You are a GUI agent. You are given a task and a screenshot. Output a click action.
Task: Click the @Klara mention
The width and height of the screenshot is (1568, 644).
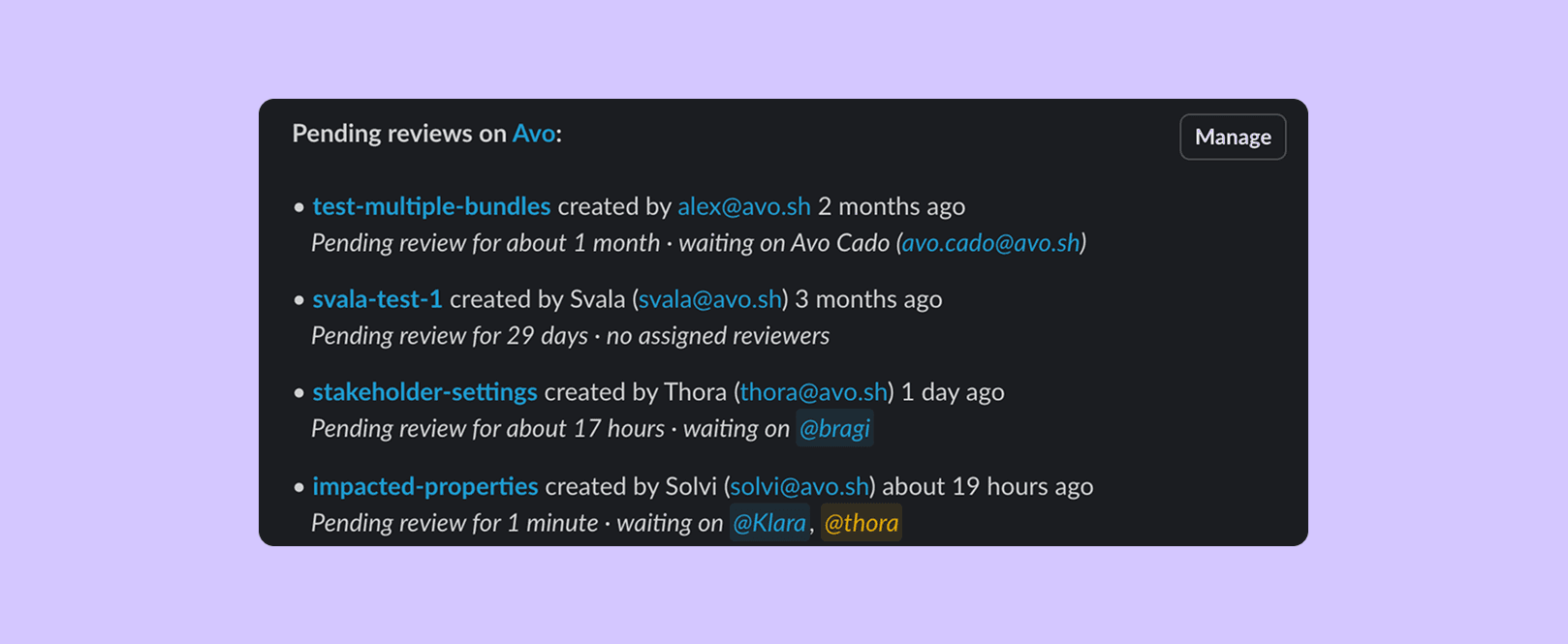[769, 523]
